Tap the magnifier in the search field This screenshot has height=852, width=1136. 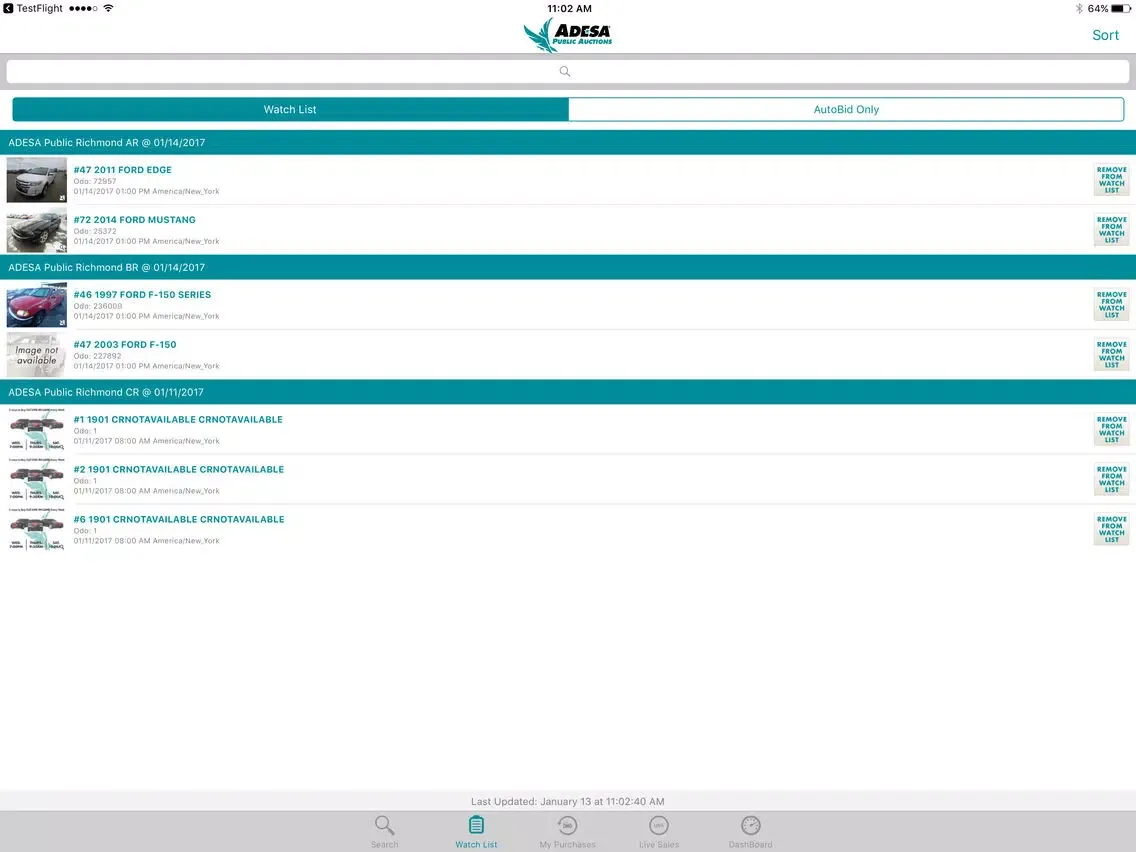[x=565, y=71]
